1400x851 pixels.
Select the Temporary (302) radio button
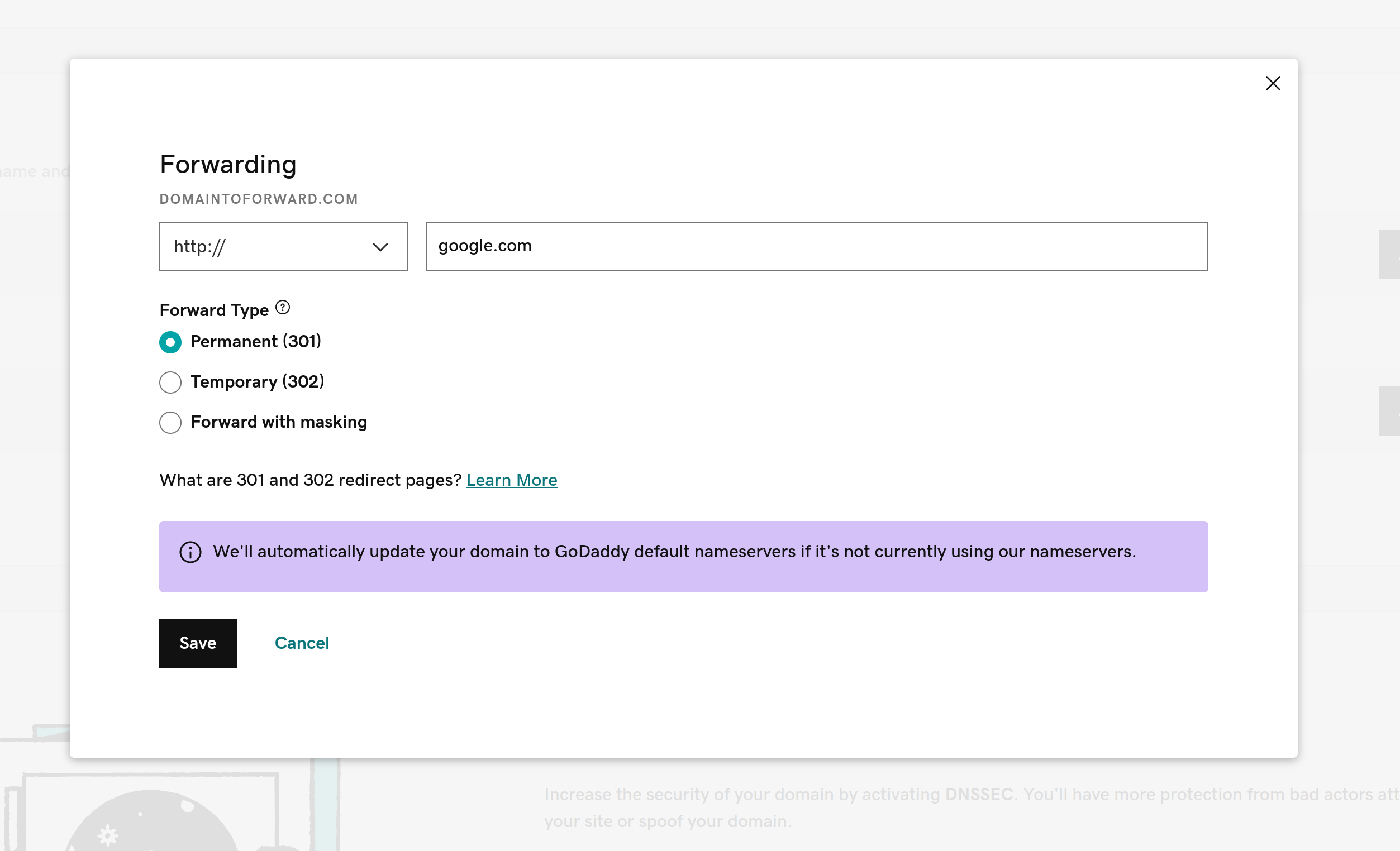point(170,383)
